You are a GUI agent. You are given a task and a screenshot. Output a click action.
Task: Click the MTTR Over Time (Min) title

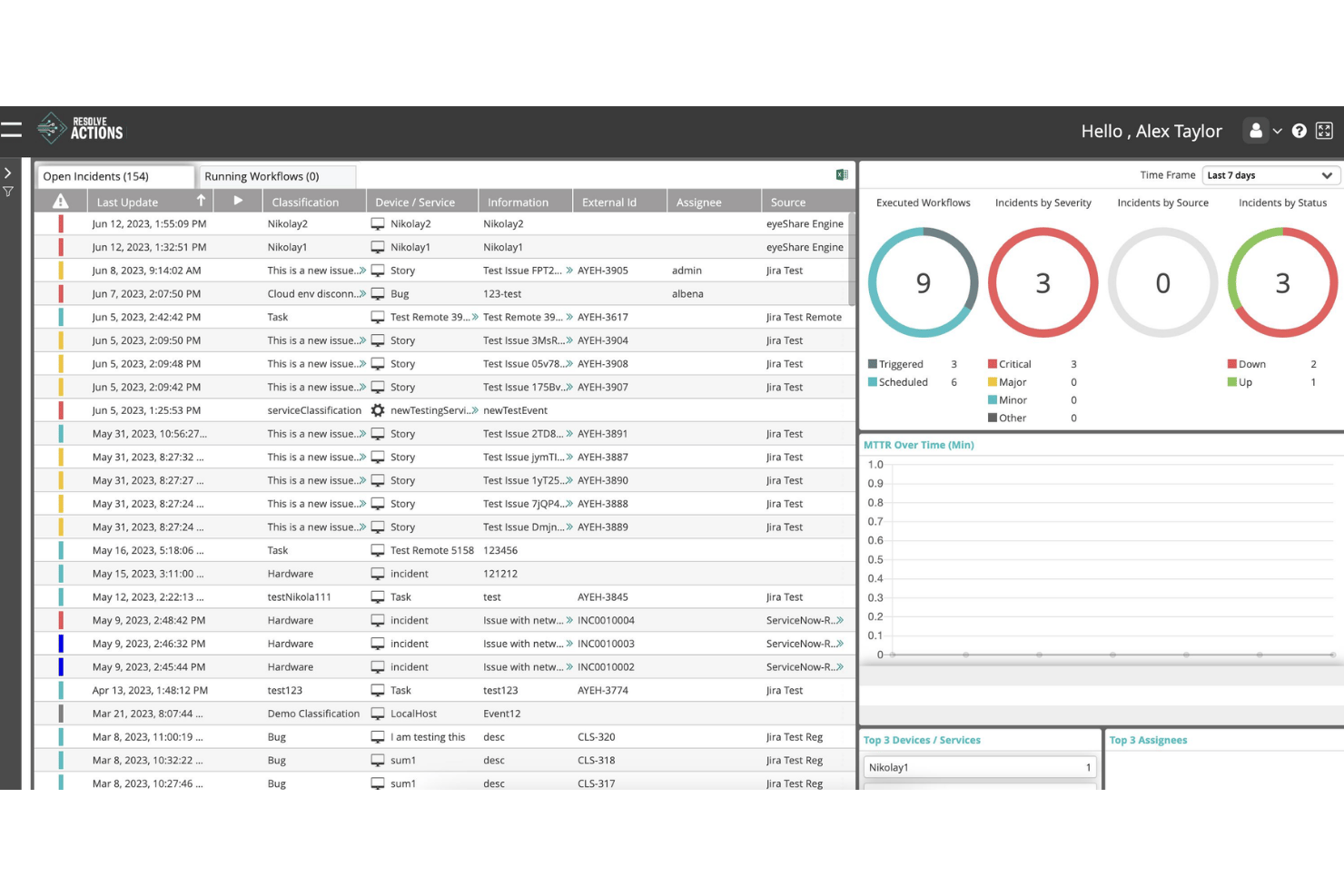click(x=919, y=445)
